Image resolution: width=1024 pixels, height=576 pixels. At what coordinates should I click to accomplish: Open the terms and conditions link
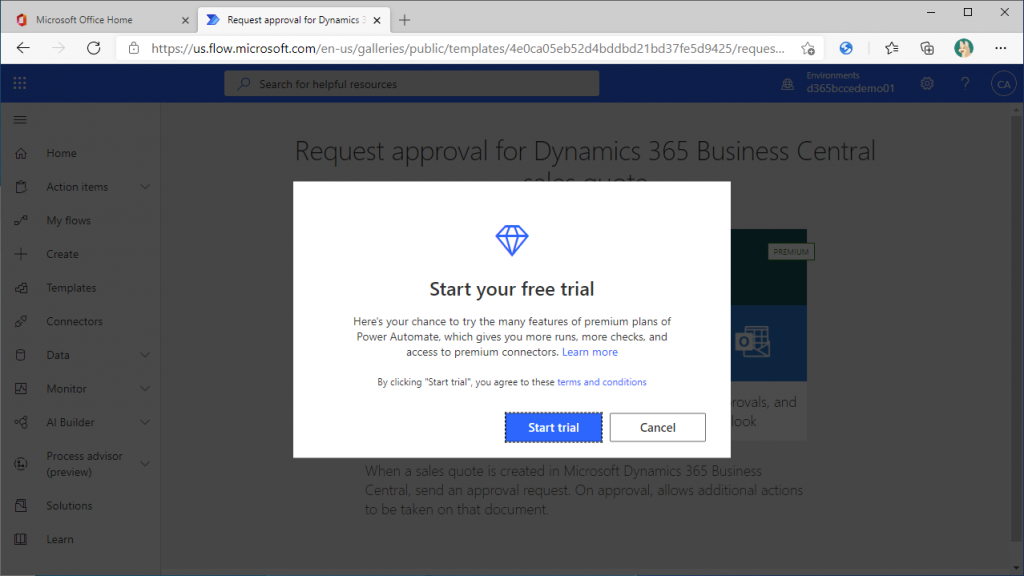[601, 382]
